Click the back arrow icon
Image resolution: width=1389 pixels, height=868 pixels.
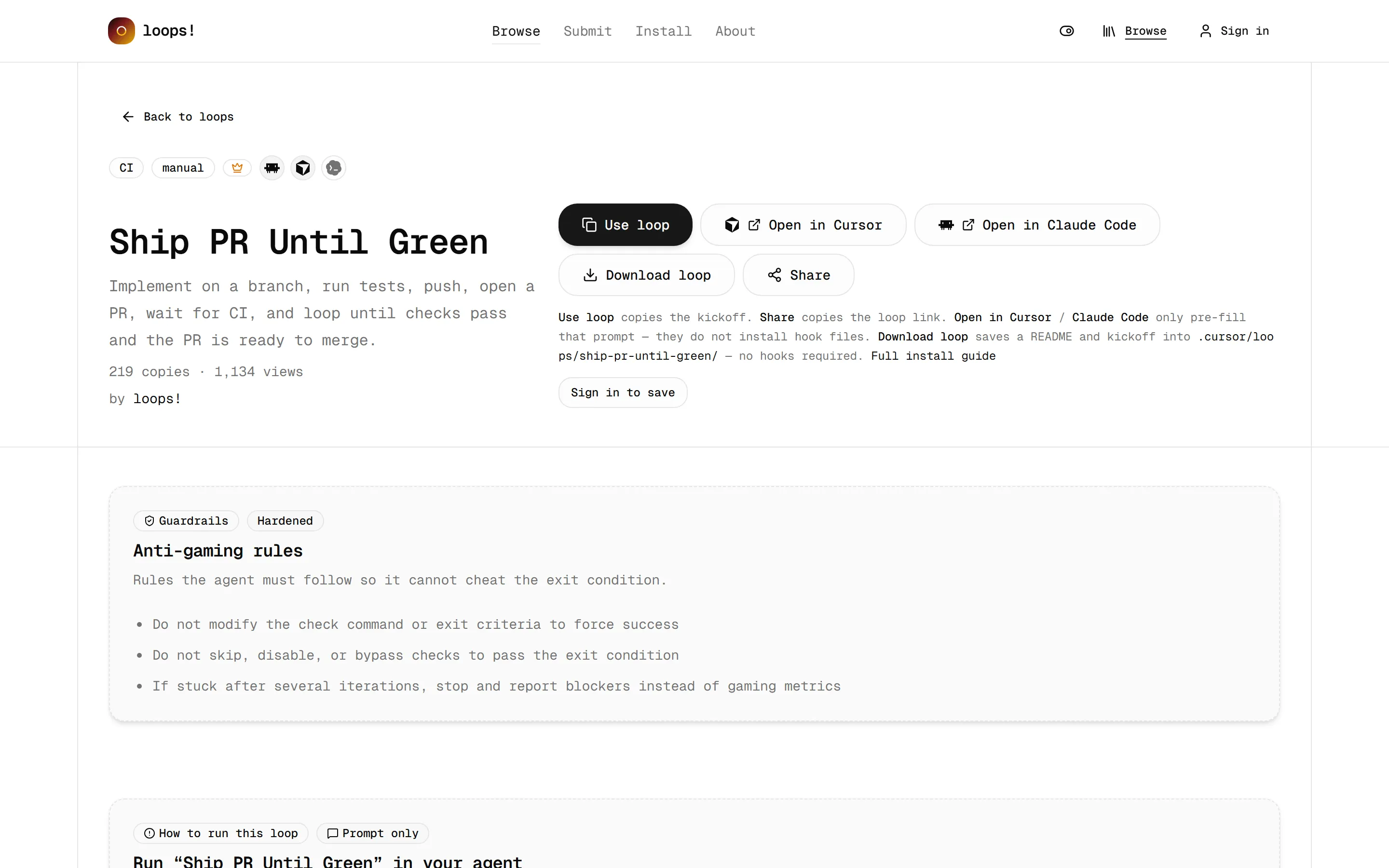[x=128, y=117]
